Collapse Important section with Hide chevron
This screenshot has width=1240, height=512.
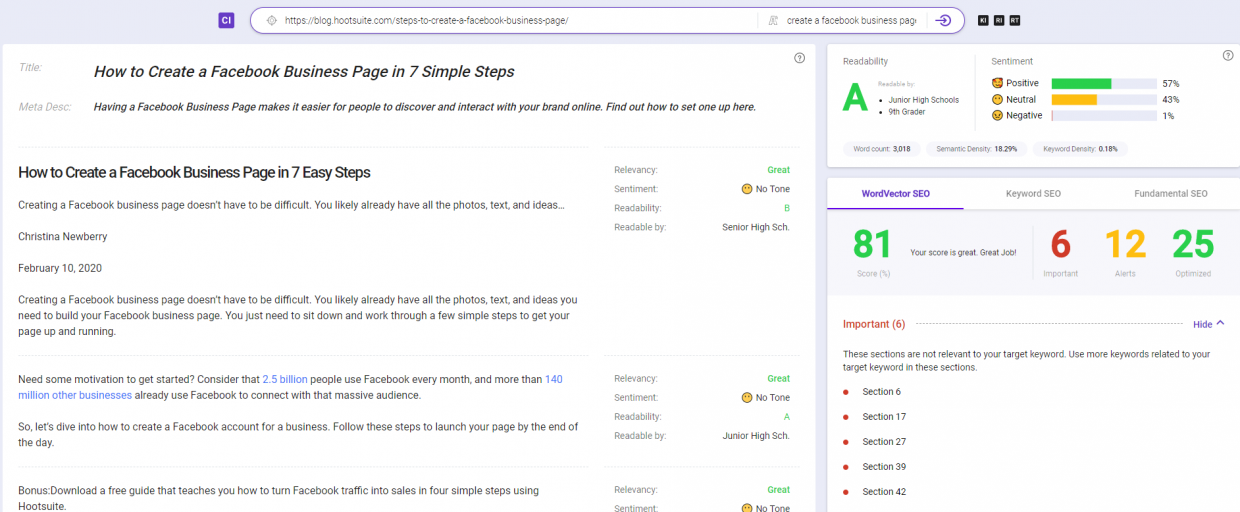1208,324
